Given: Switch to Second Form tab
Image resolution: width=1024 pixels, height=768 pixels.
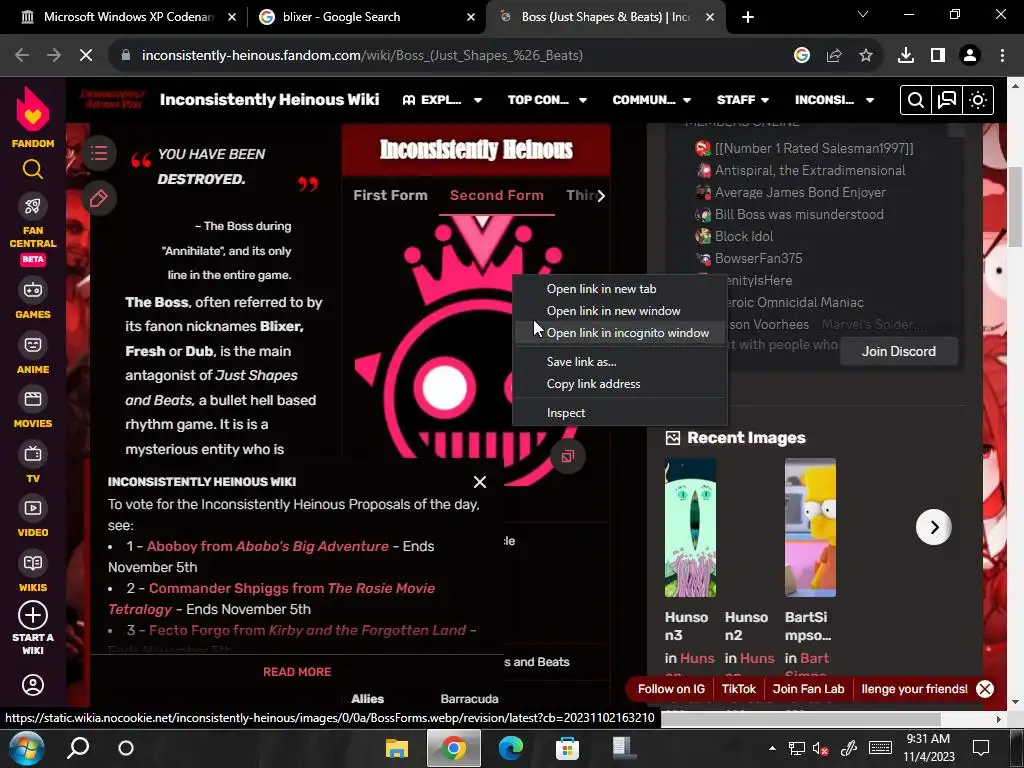Looking at the screenshot, I should pos(496,195).
